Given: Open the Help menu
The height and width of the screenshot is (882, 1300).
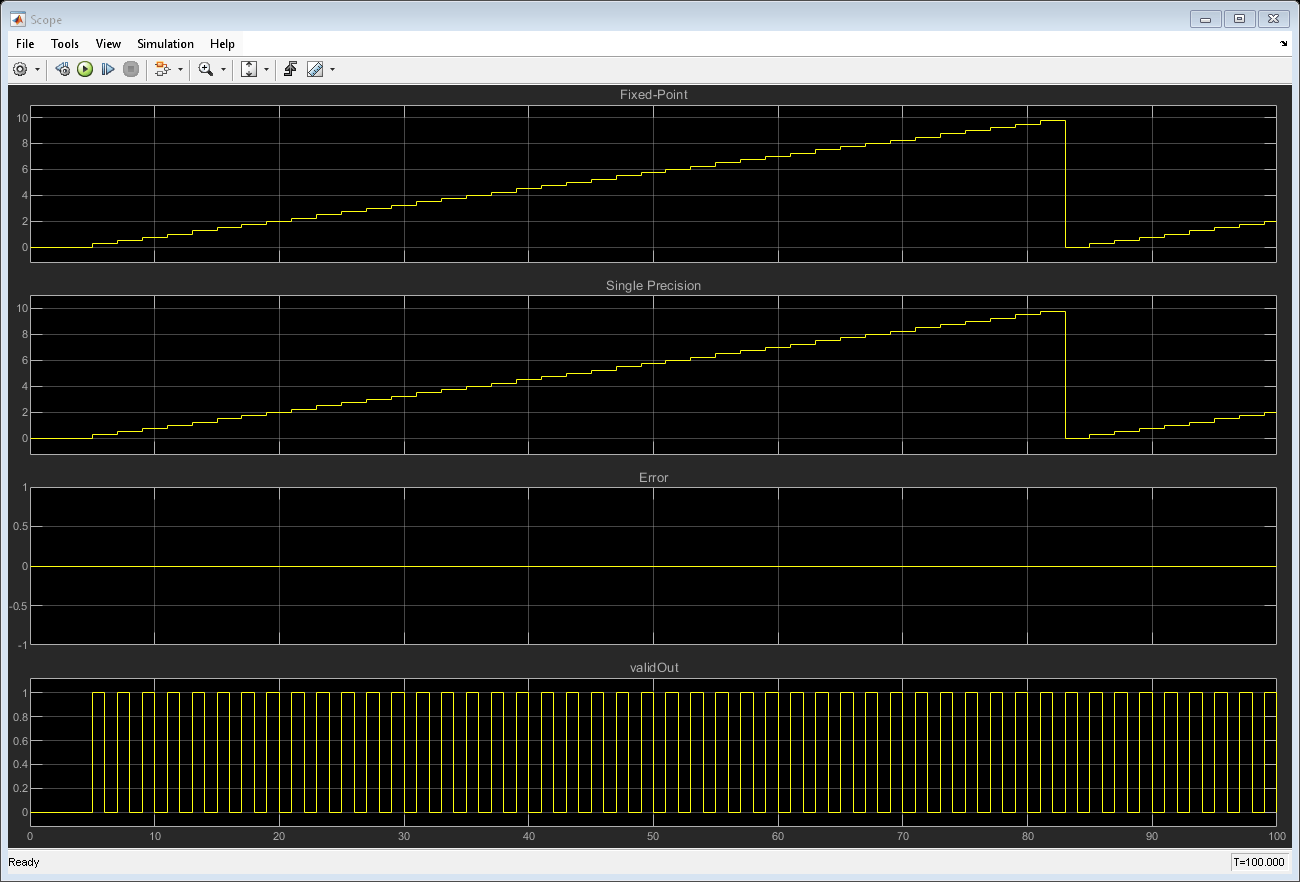Looking at the screenshot, I should 222,44.
